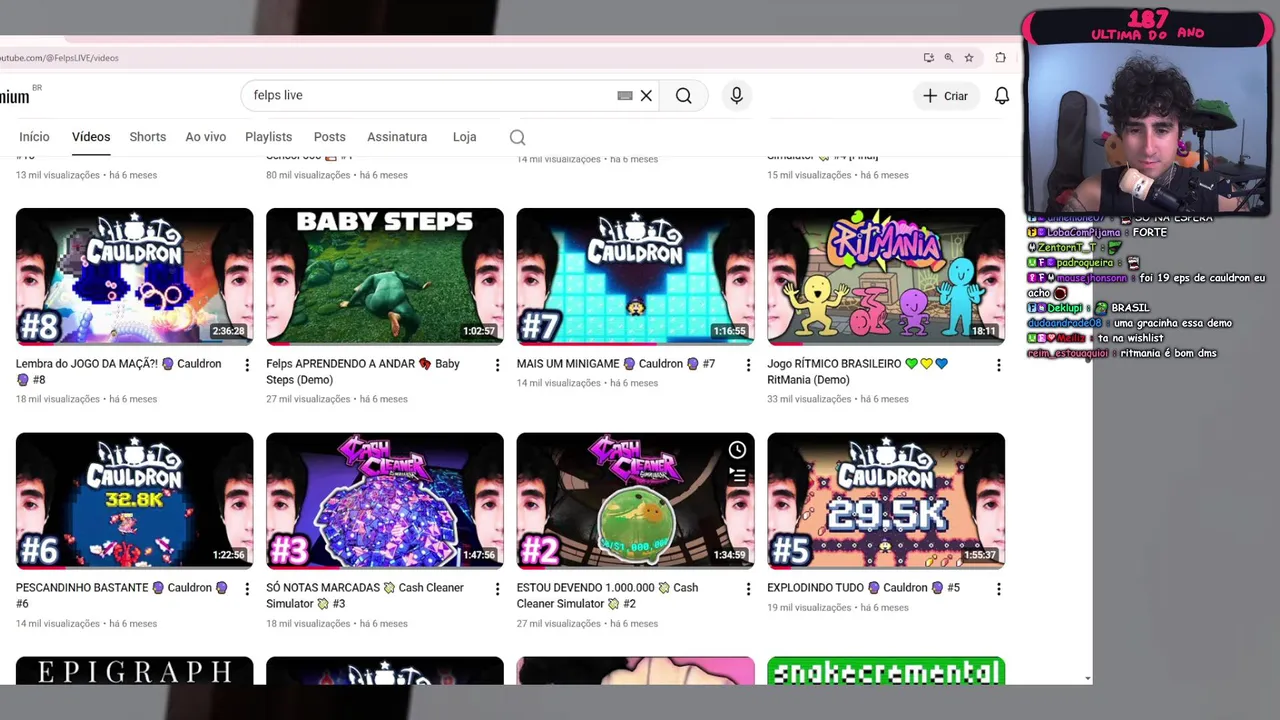Open options menu for Cauldron #5 video
Viewport: 1280px width, 720px height.
[998, 590]
